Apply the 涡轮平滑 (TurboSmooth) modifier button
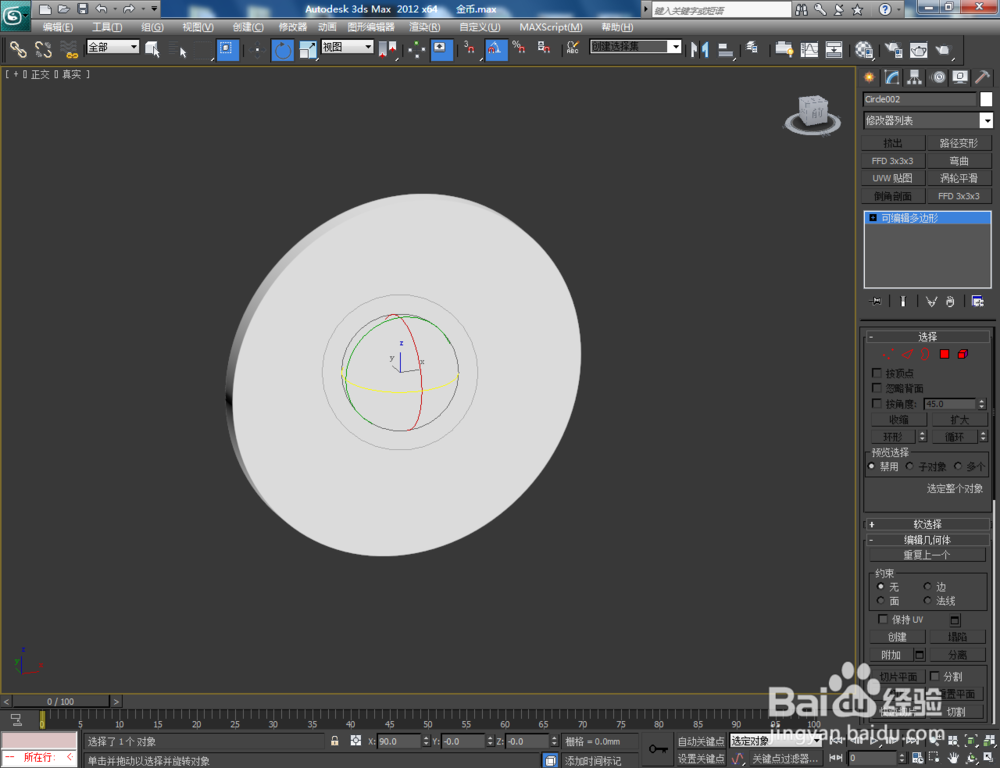The width and height of the screenshot is (1000, 768). coord(959,178)
